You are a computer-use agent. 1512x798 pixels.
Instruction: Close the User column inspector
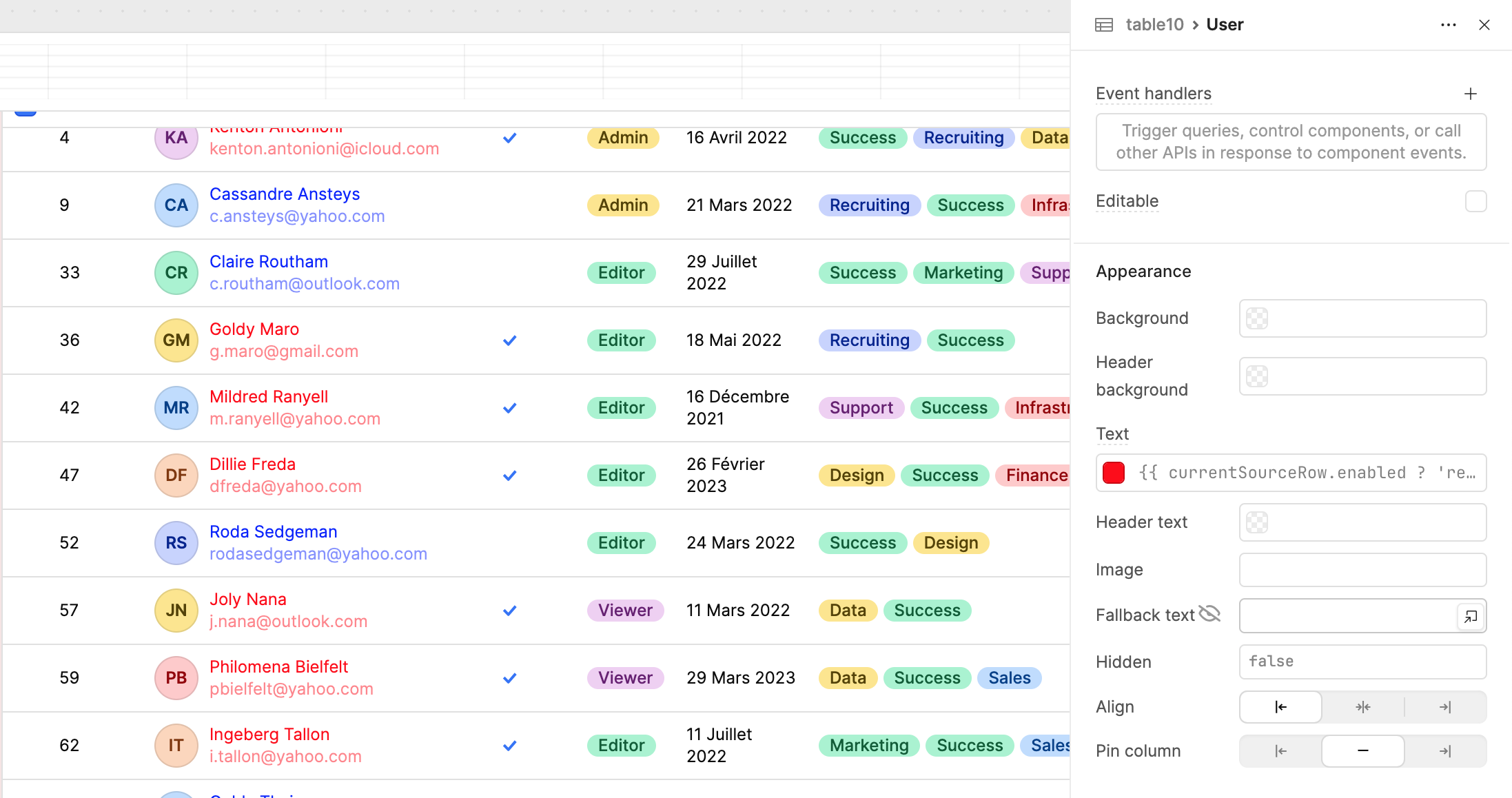coord(1484,25)
